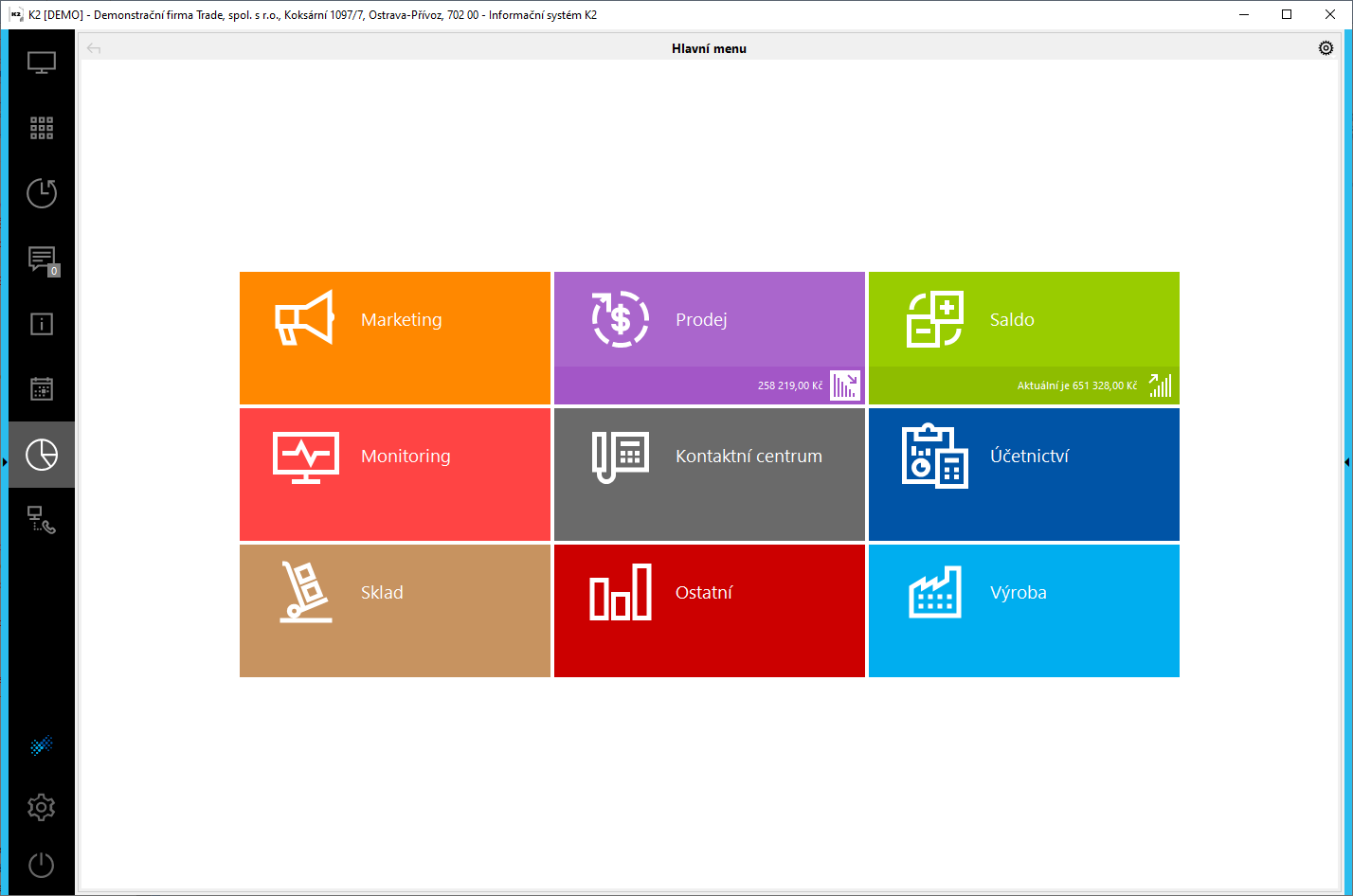Open the Prodej sales chart icon

tap(845, 385)
